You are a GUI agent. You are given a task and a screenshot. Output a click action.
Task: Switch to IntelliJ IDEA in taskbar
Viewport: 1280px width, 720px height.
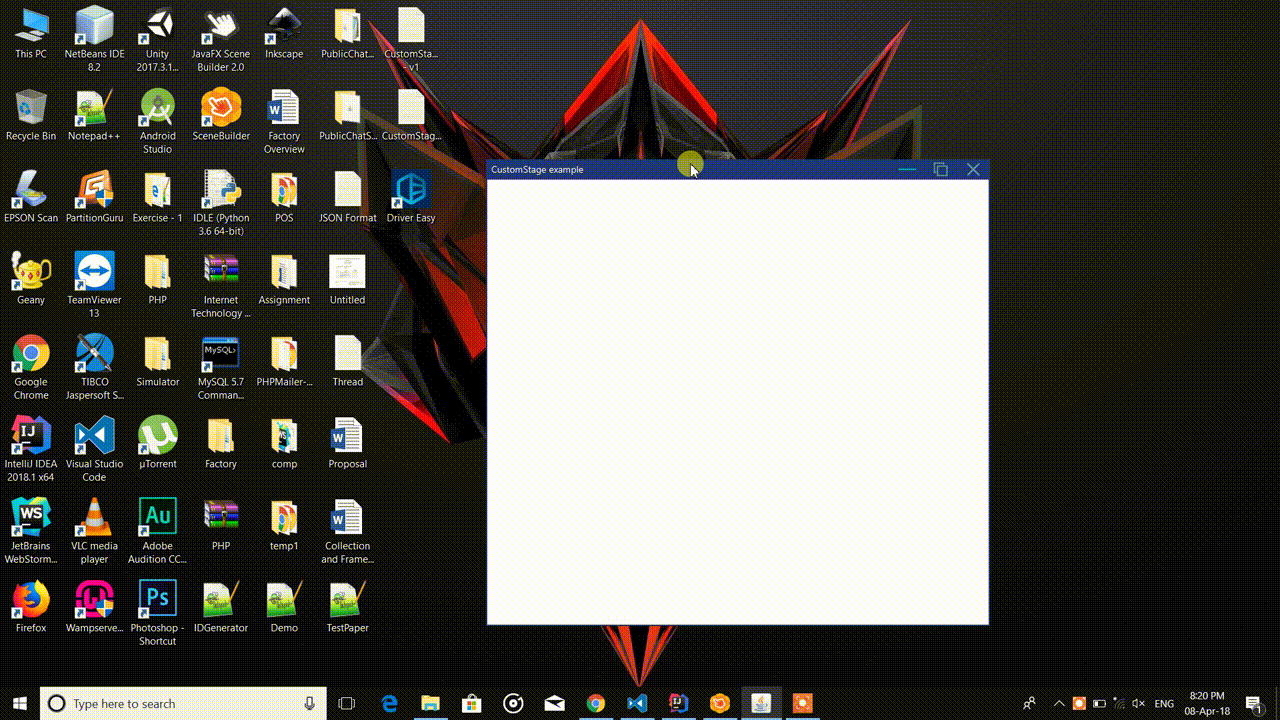[678, 704]
